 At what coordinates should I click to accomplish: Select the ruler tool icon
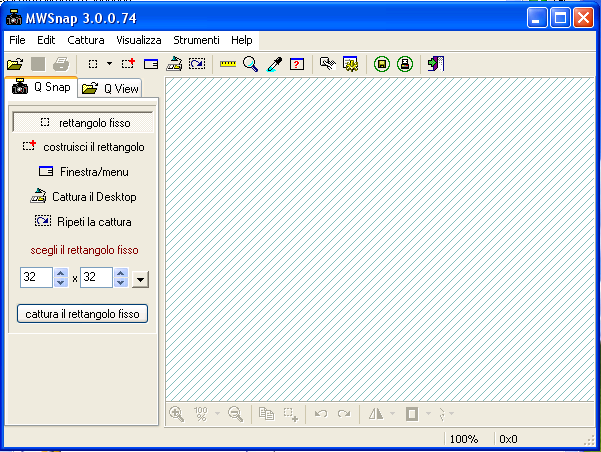click(227, 64)
